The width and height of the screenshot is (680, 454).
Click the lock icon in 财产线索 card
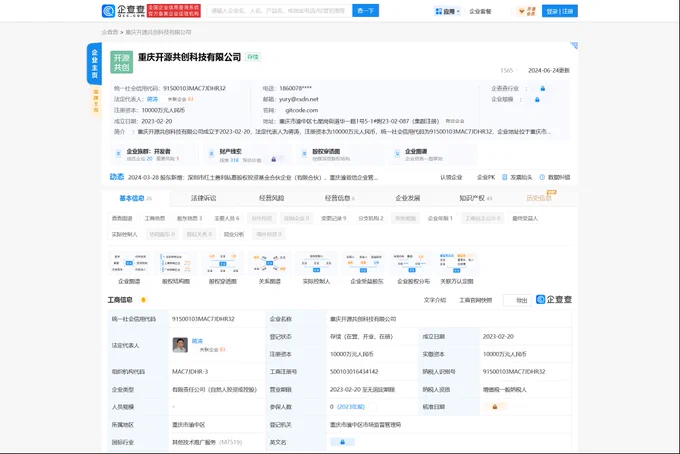coord(274,160)
